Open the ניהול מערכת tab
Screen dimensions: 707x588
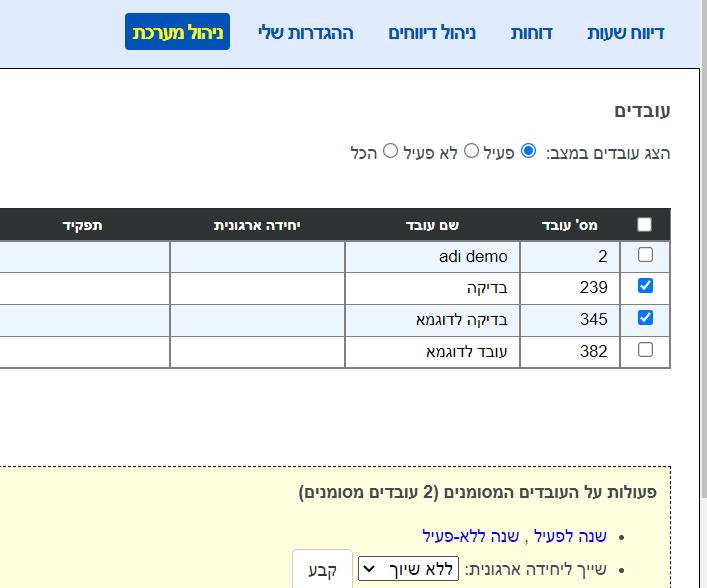click(177, 32)
